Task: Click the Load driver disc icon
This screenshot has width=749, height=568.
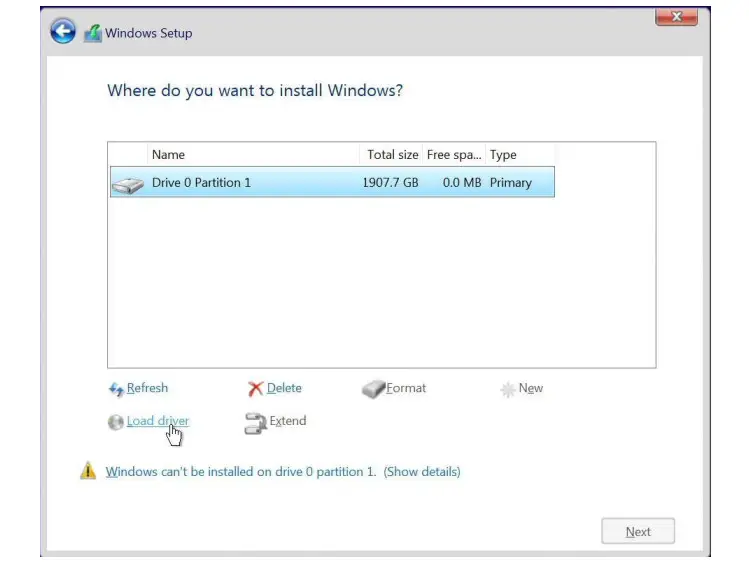Action: point(116,422)
